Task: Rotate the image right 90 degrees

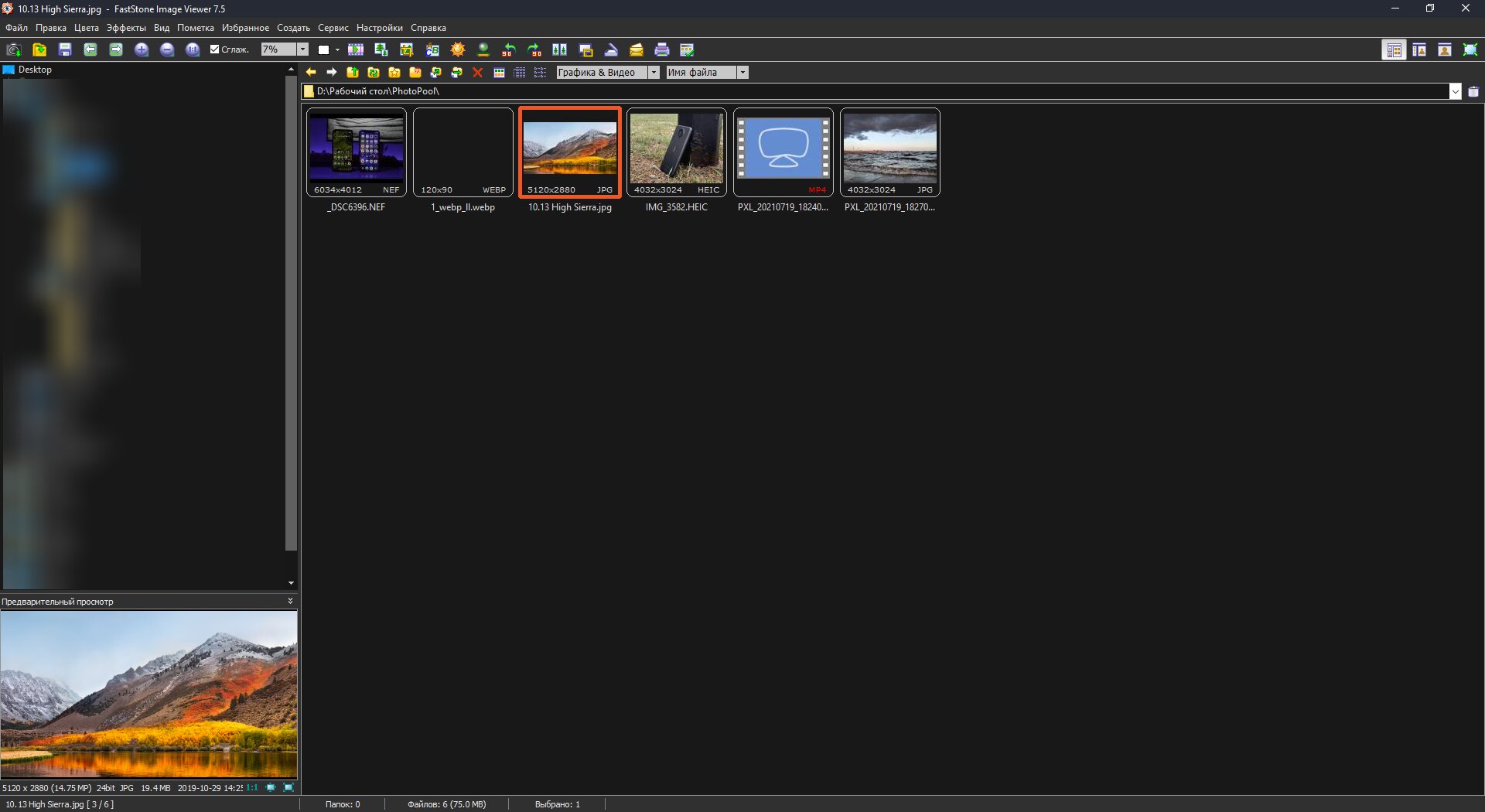Action: click(534, 49)
